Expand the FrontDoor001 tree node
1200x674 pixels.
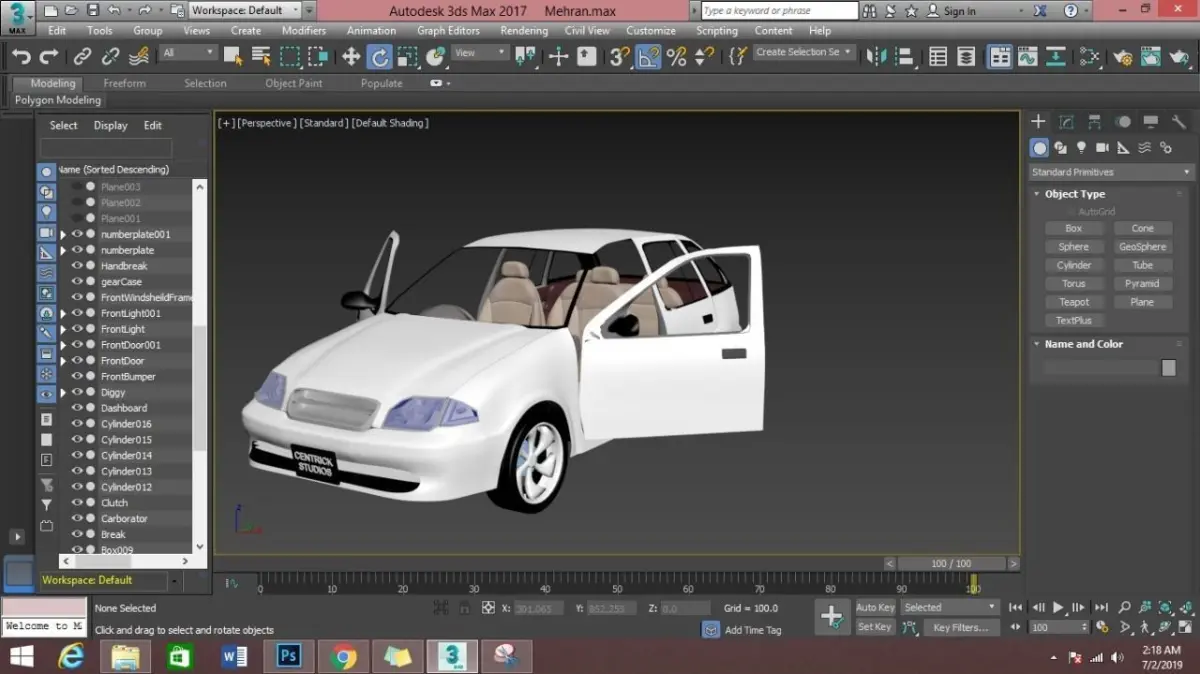pyautogui.click(x=63, y=345)
